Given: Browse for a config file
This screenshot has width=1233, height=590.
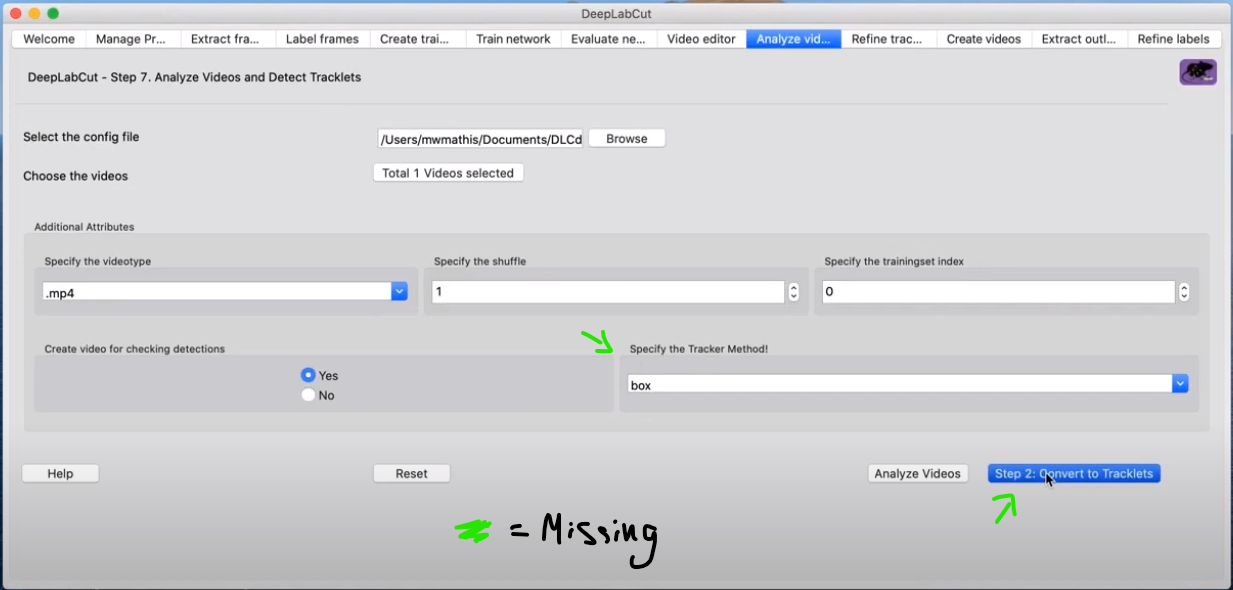Looking at the screenshot, I should click(x=626, y=138).
